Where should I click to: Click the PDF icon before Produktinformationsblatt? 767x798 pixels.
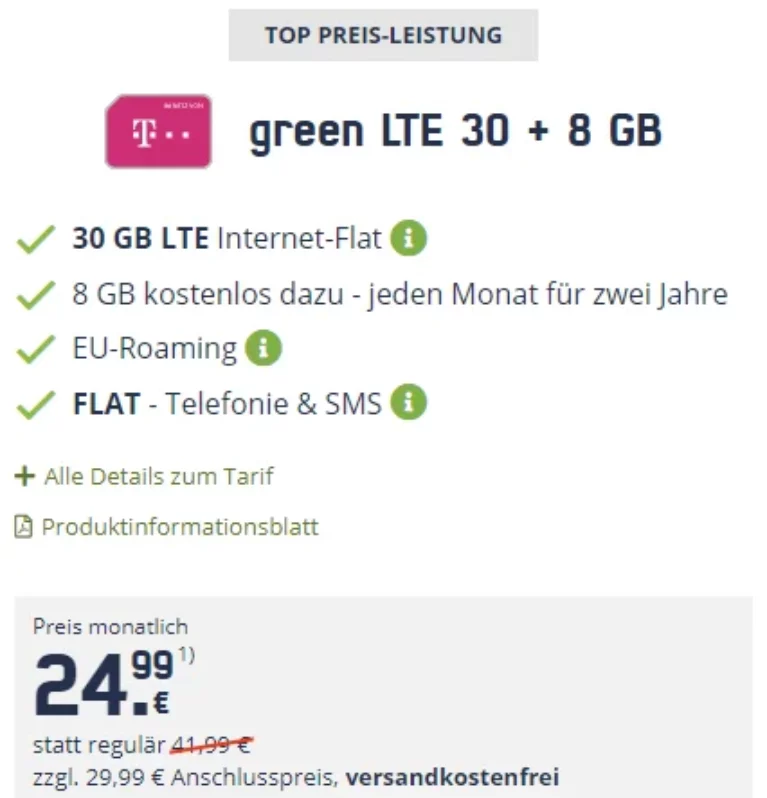[x=23, y=526]
